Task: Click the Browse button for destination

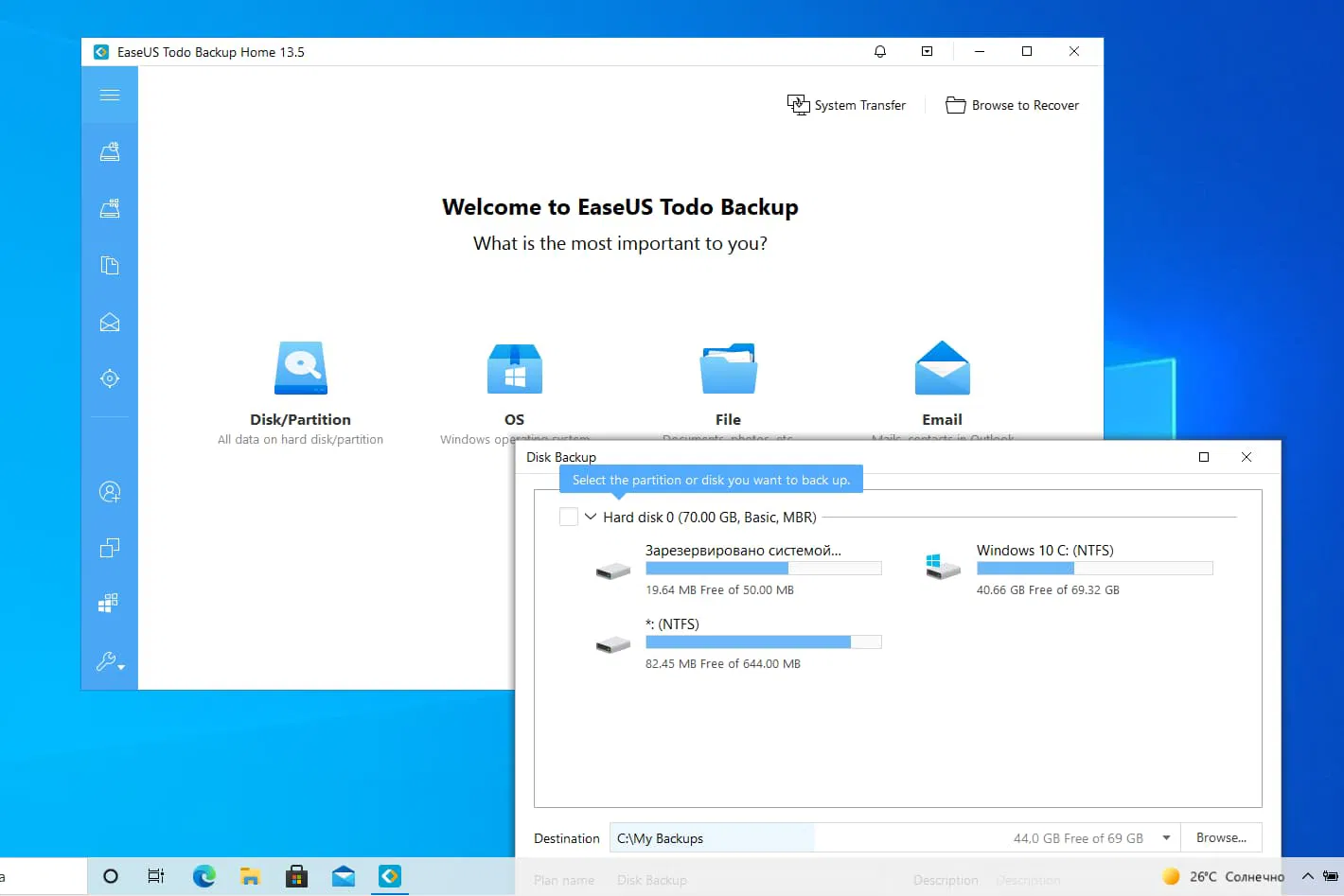Action: pyautogui.click(x=1221, y=837)
